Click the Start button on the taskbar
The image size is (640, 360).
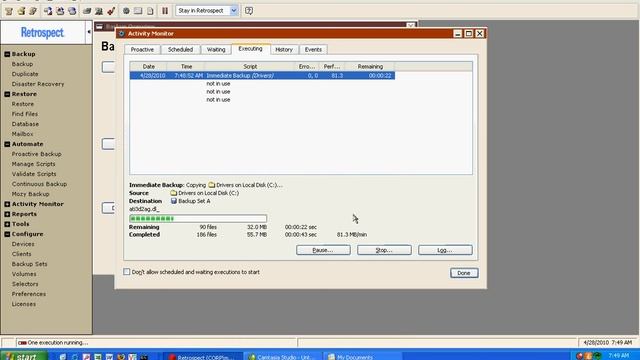(24, 356)
